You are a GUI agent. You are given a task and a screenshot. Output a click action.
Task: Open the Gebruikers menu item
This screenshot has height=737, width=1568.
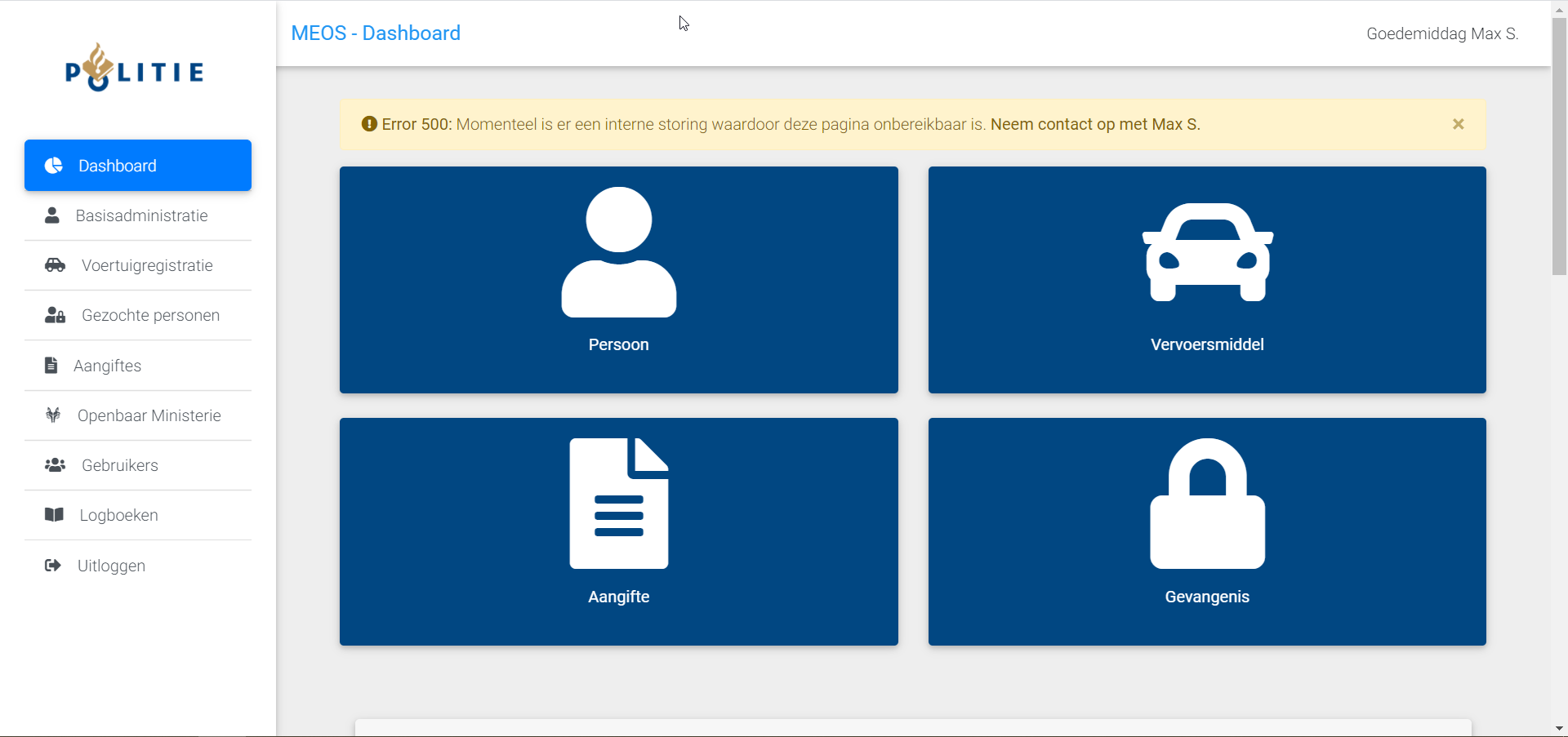point(119,465)
